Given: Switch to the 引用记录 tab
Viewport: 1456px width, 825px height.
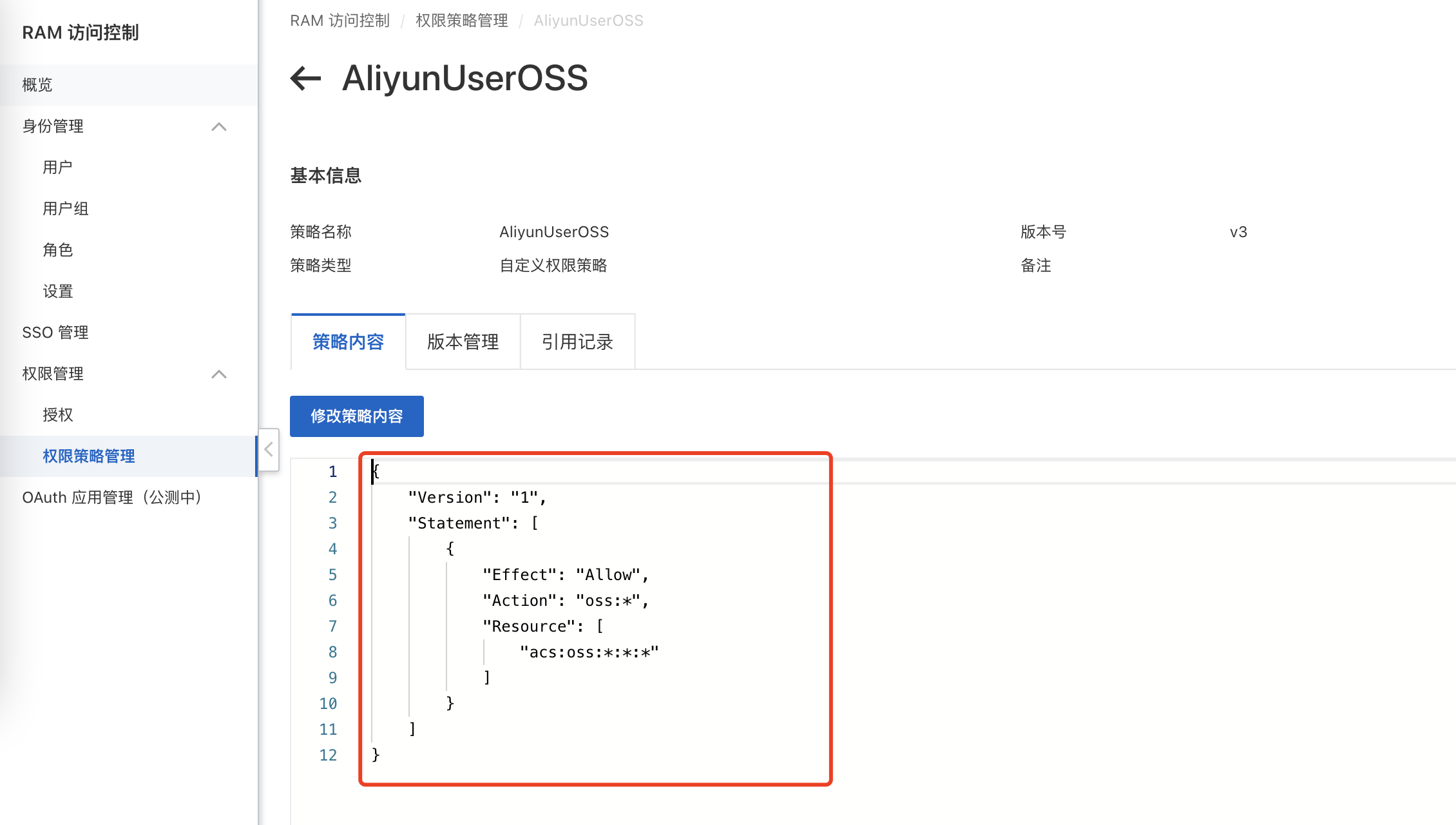Looking at the screenshot, I should [x=577, y=342].
